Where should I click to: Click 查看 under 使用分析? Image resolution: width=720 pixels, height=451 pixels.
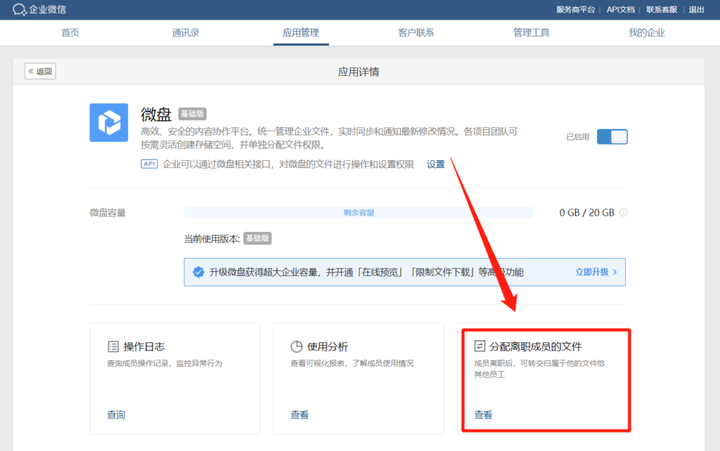pyautogui.click(x=299, y=415)
